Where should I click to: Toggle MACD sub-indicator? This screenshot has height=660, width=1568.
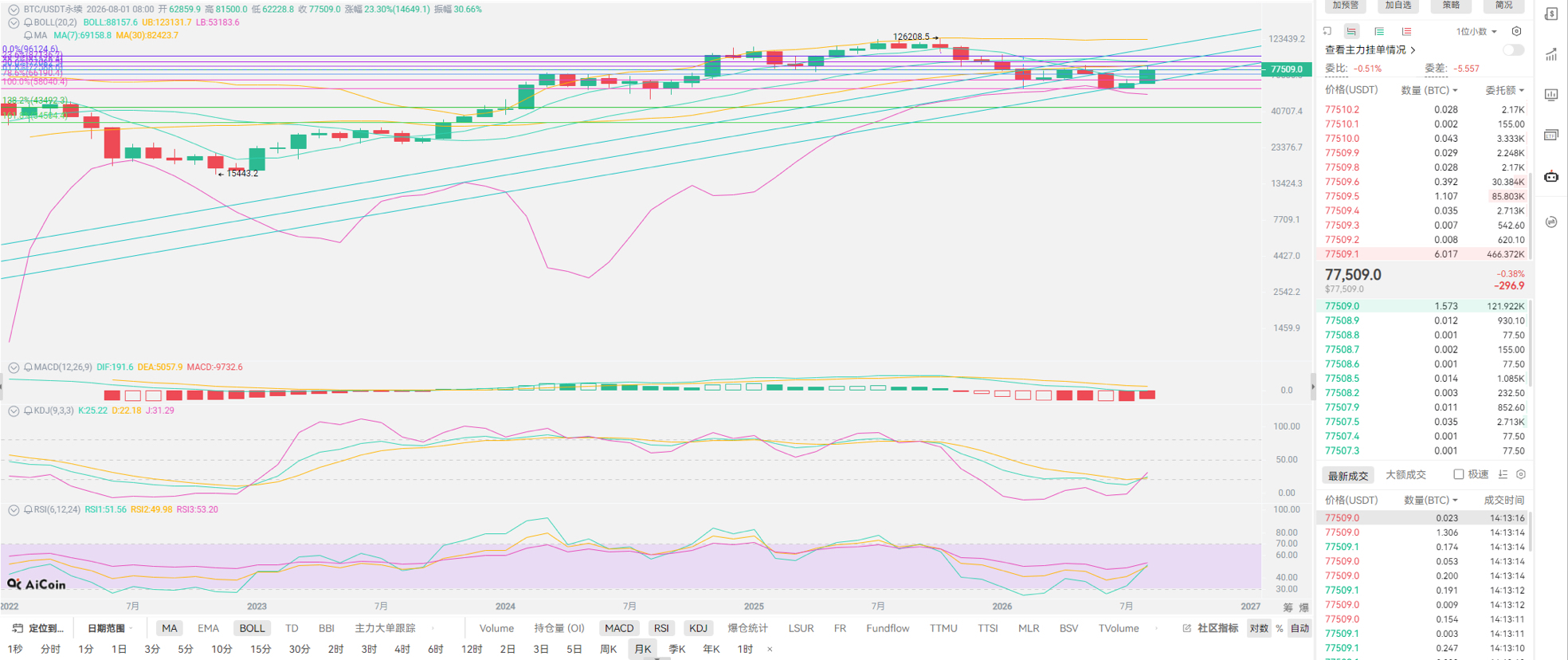coord(619,628)
